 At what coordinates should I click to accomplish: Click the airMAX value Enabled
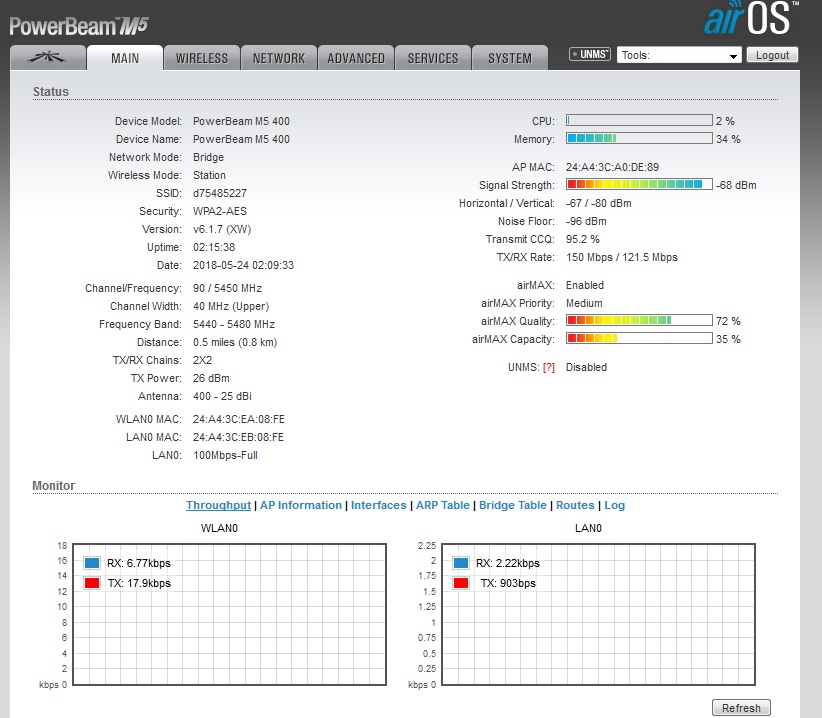coord(585,285)
